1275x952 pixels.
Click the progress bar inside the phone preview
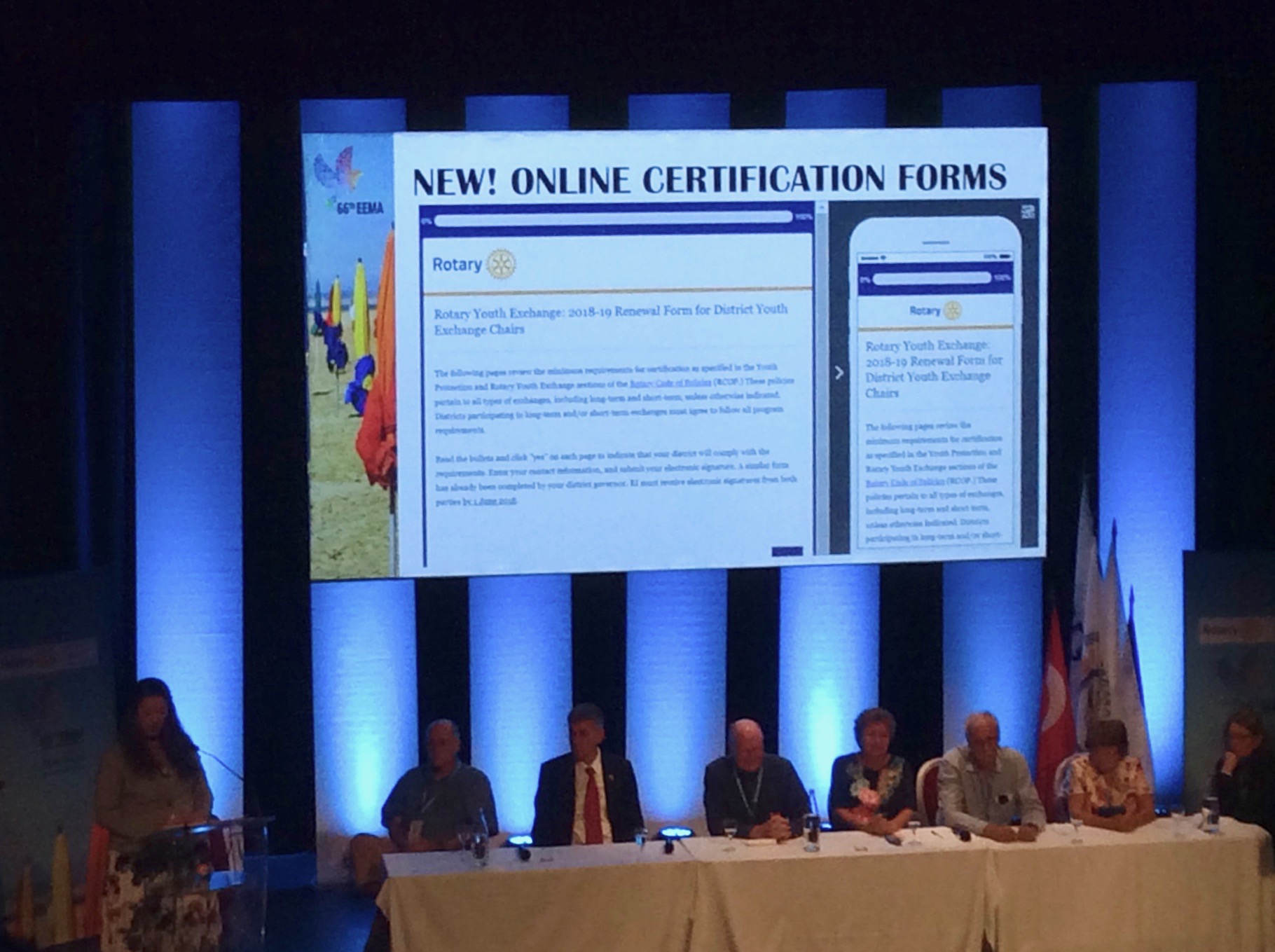932,278
